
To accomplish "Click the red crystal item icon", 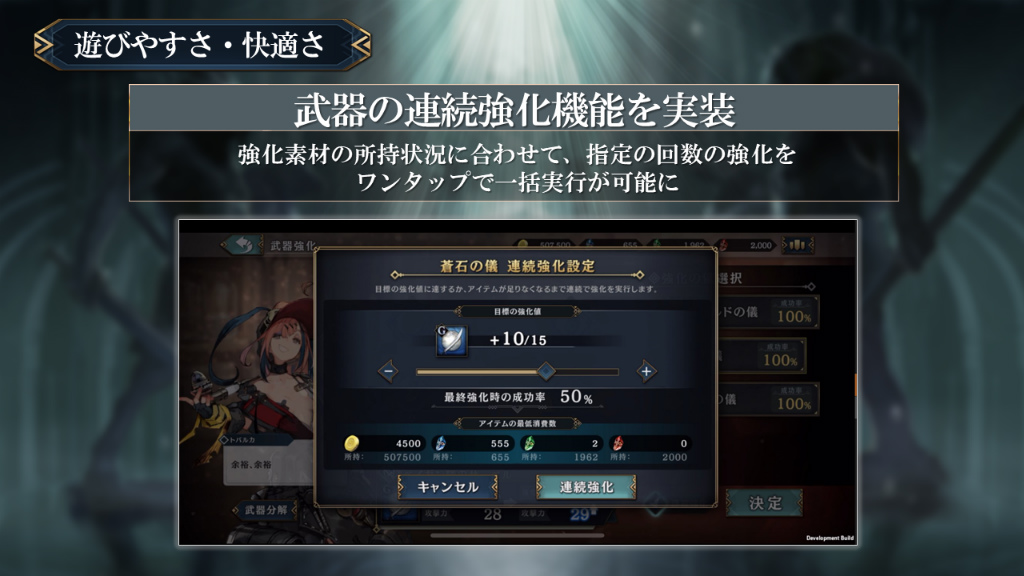I will [x=617, y=443].
